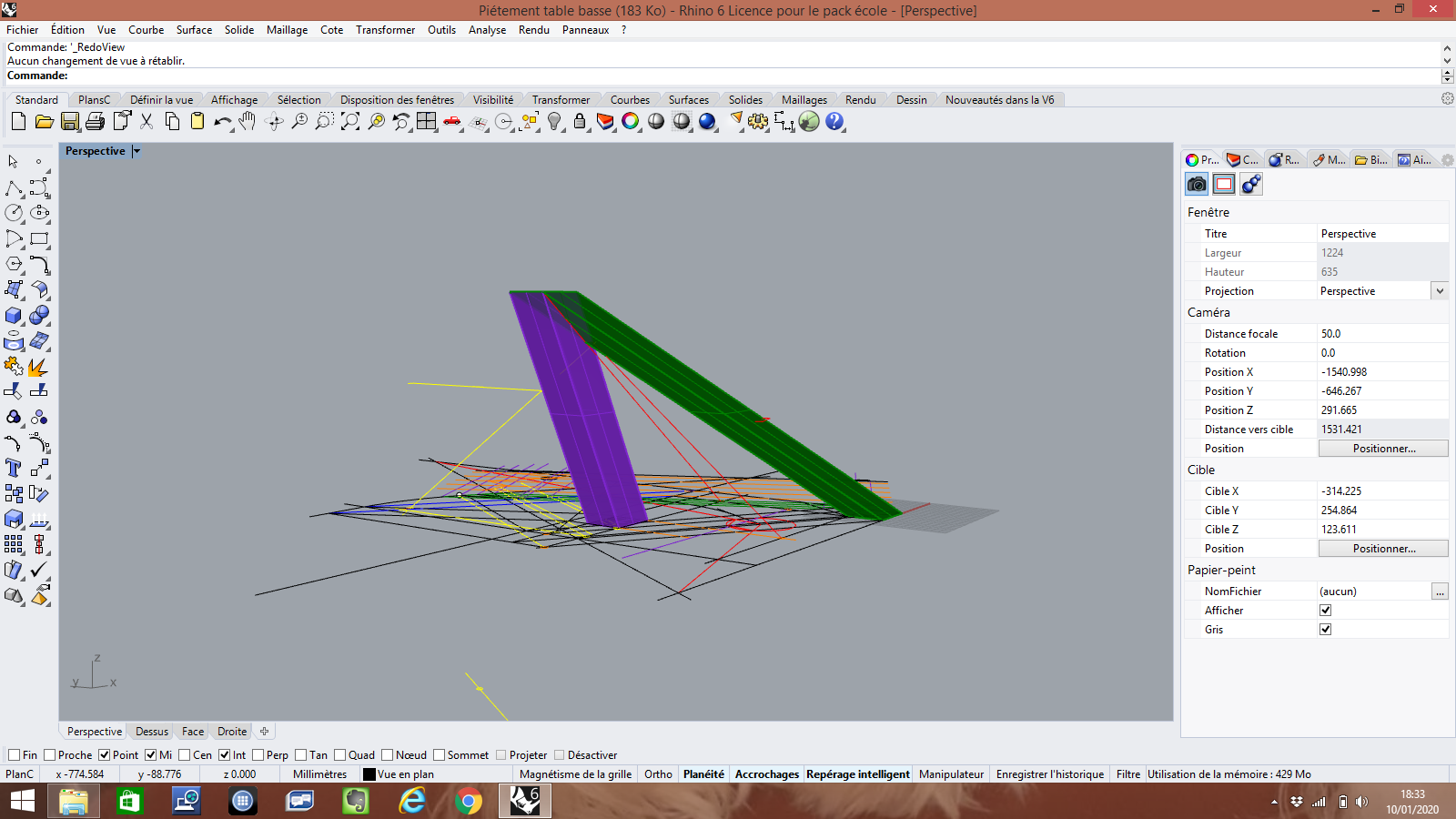Click the Positionner button under Caméra
The width and height of the screenshot is (1456, 819).
(1382, 448)
